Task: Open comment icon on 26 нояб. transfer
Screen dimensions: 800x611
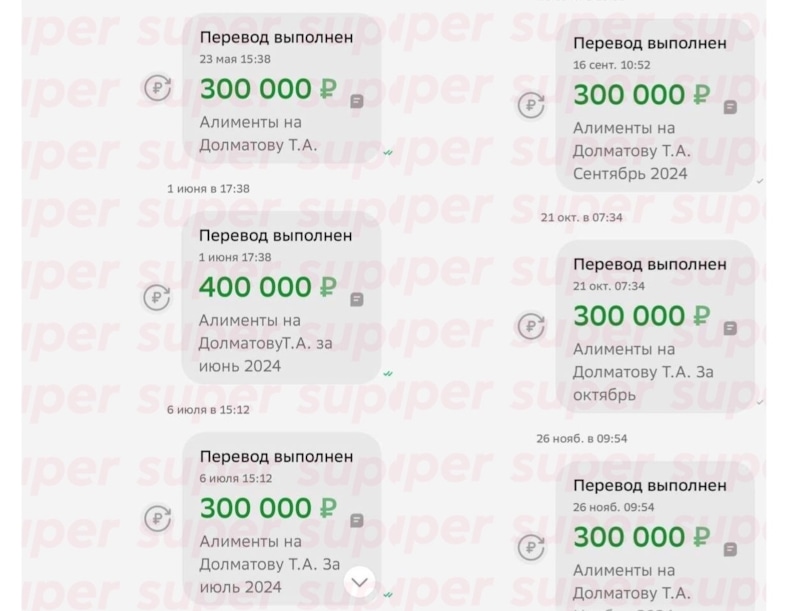Action: point(731,549)
